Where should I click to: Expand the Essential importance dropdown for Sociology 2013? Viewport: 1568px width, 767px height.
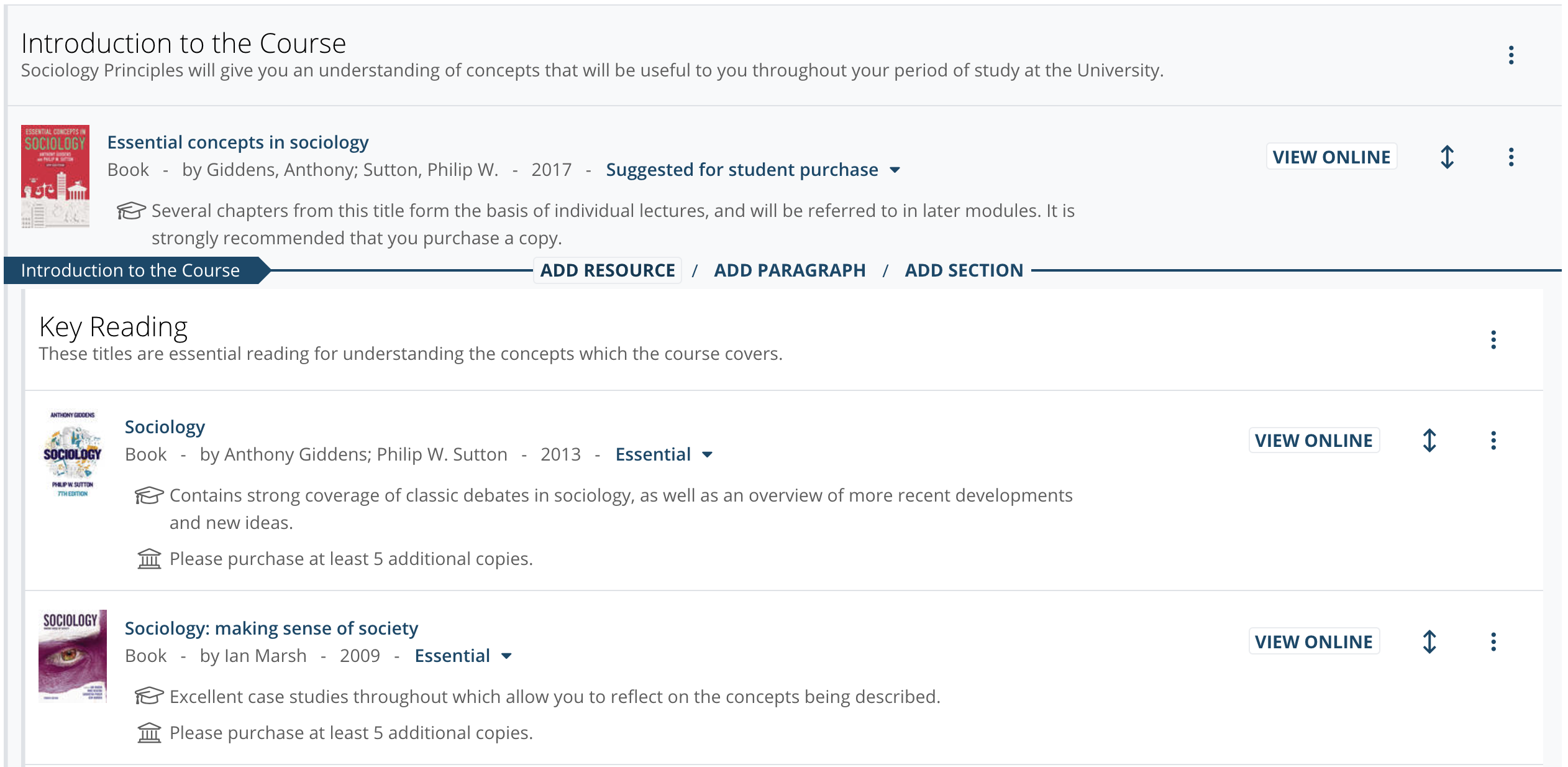tap(663, 454)
